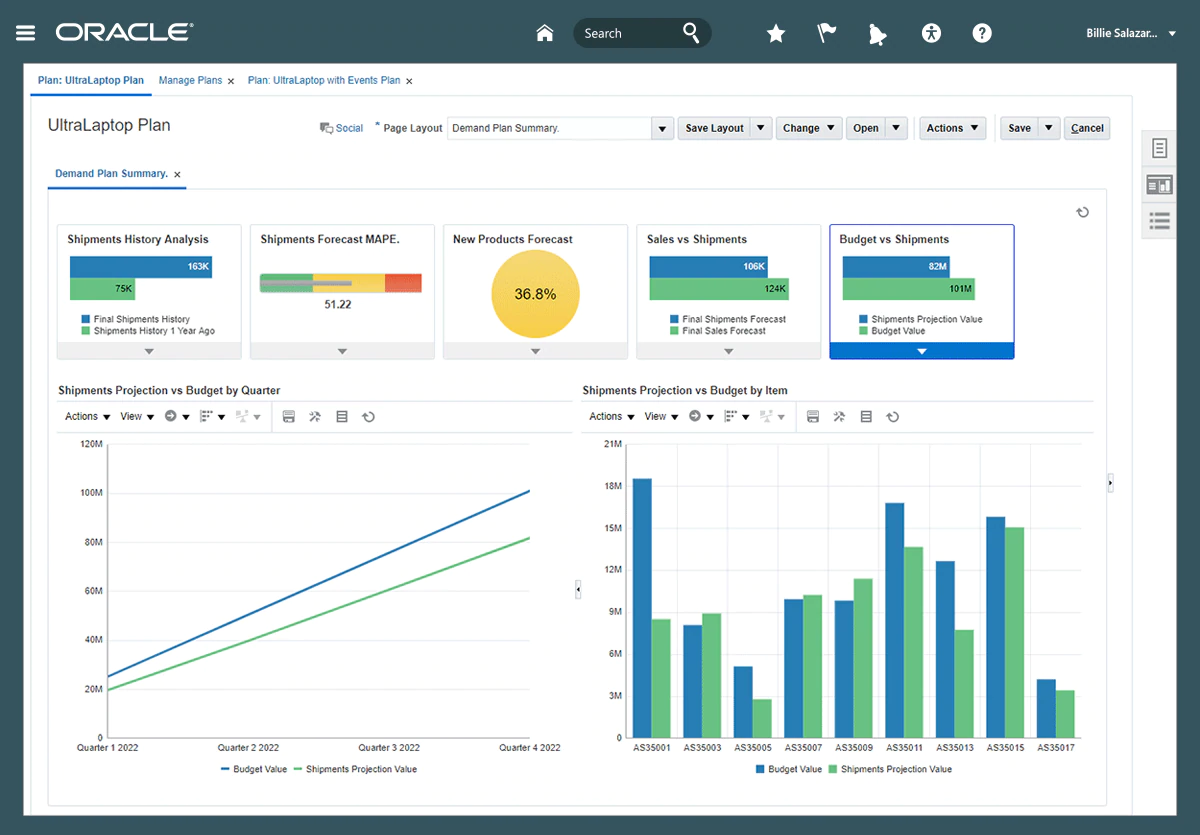Open Favorites star icon
The height and width of the screenshot is (835, 1200).
(776, 34)
